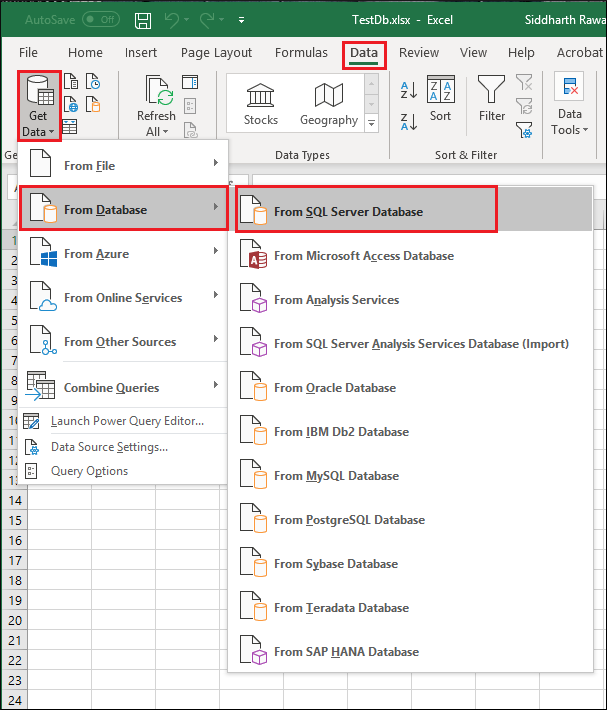Choose the Stocks data type
Image resolution: width=607 pixels, height=710 pixels.
[261, 105]
